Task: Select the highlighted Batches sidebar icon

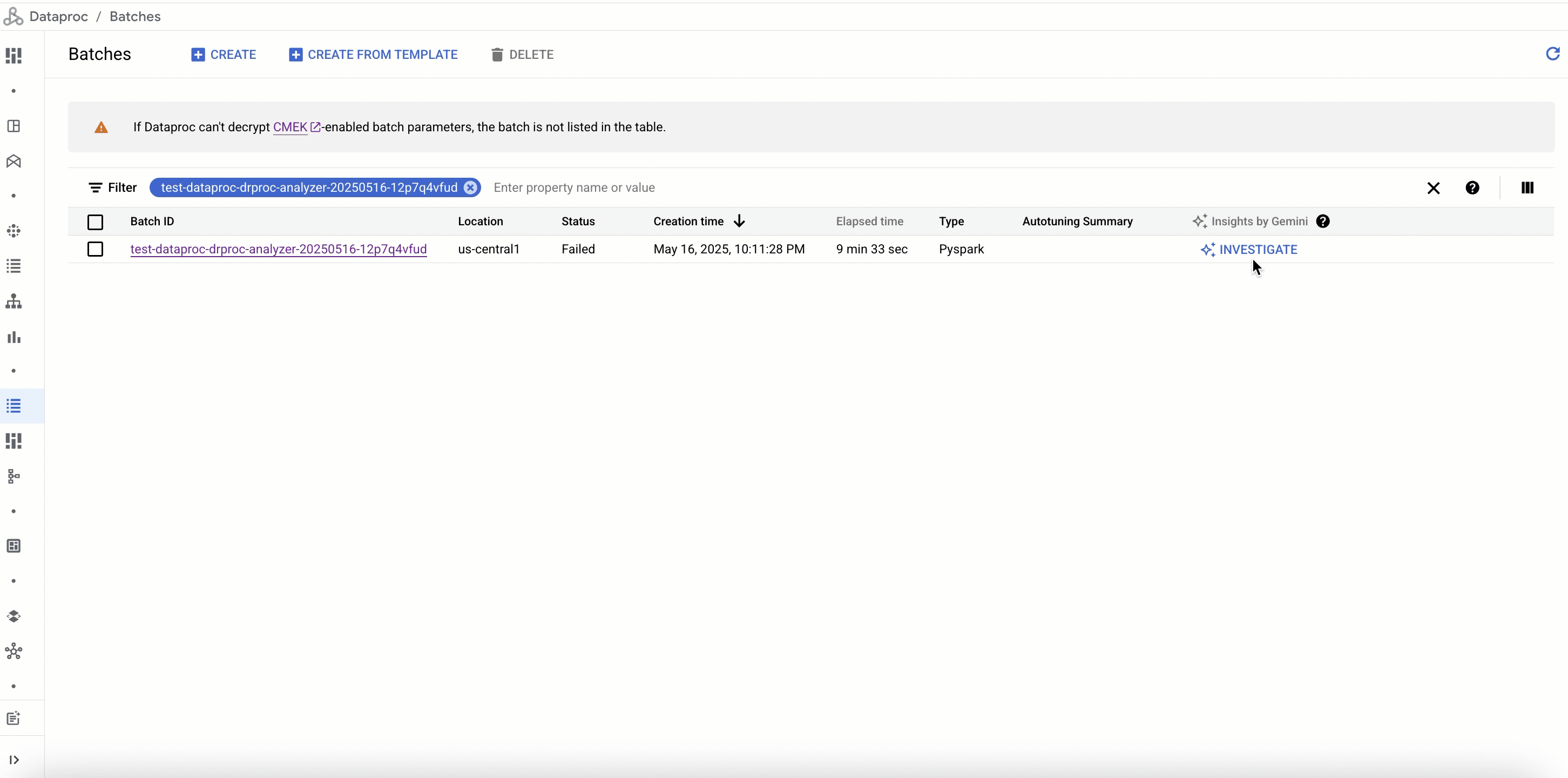Action: click(13, 406)
